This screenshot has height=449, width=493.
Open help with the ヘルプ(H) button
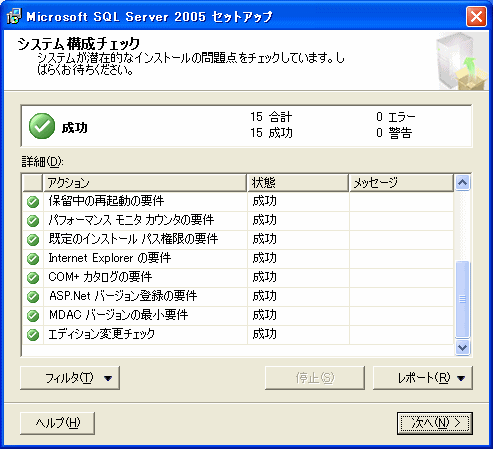point(57,423)
